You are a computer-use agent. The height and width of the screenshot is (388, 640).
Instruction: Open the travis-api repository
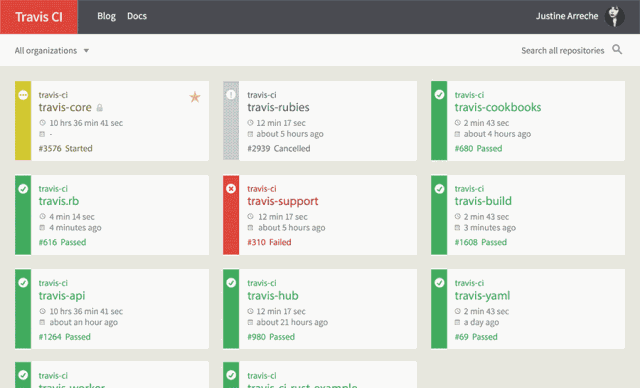62,296
